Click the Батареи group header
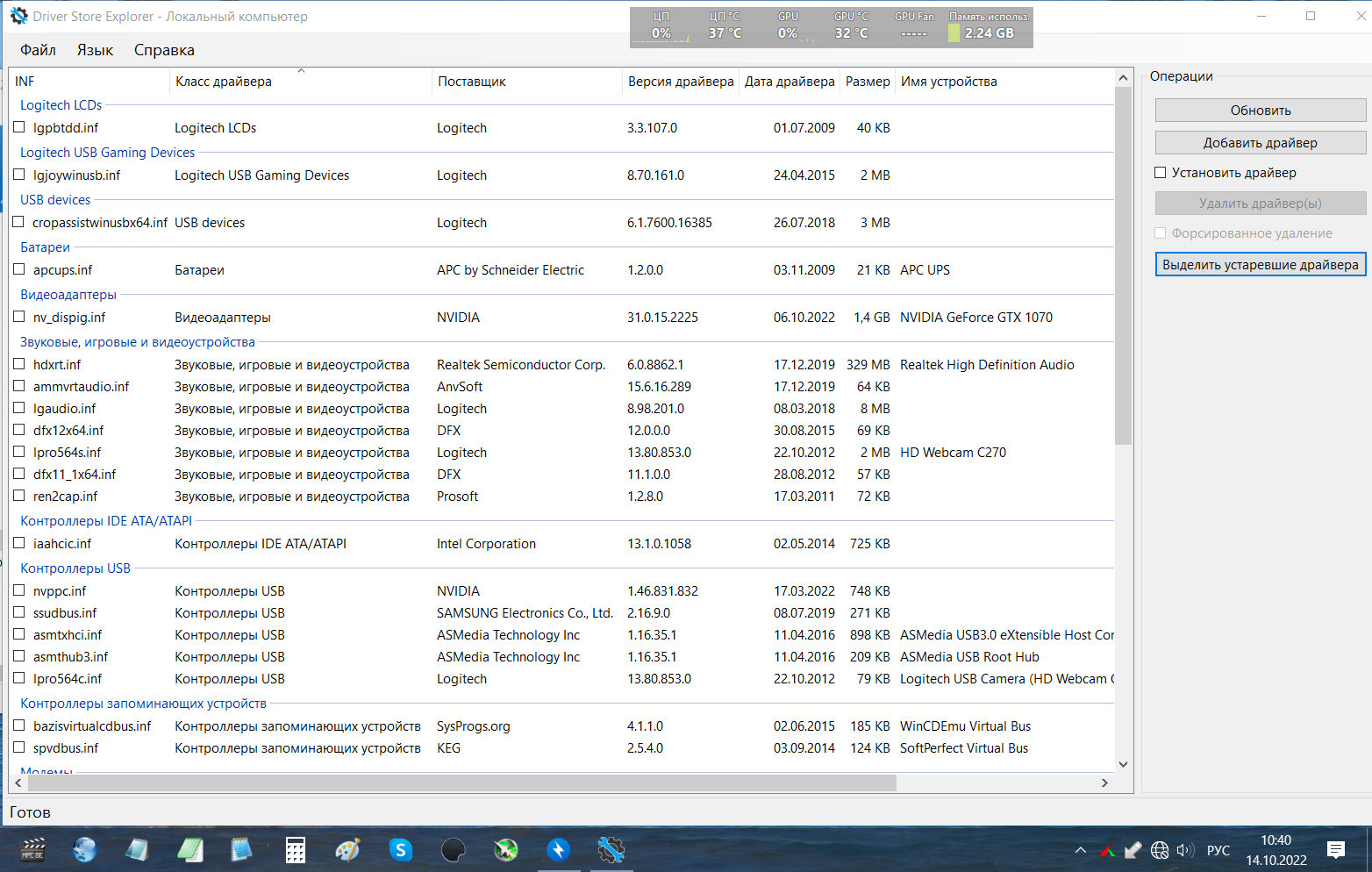This screenshot has height=872, width=1372. 45,247
